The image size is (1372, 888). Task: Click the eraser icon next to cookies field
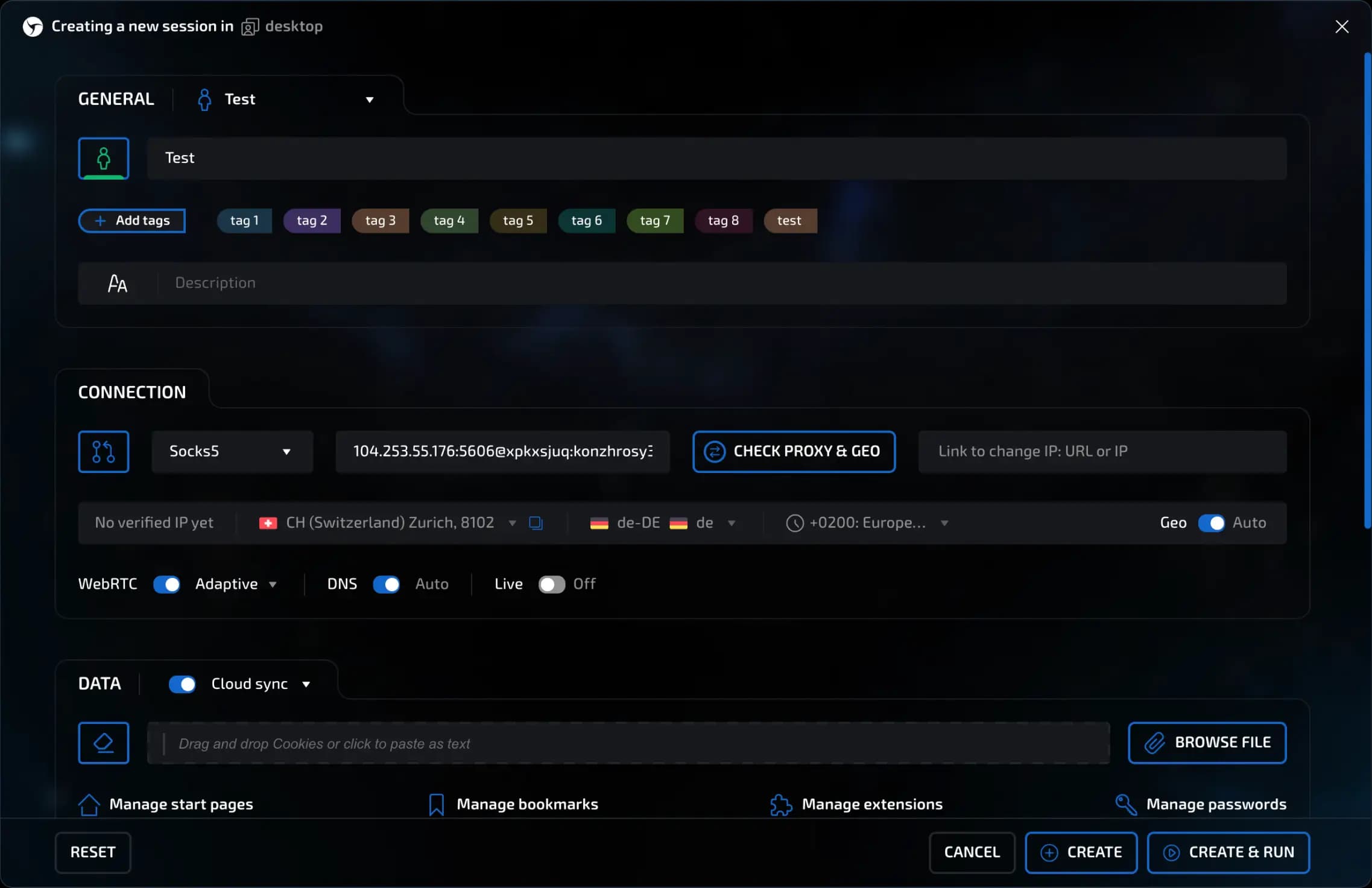(x=103, y=743)
